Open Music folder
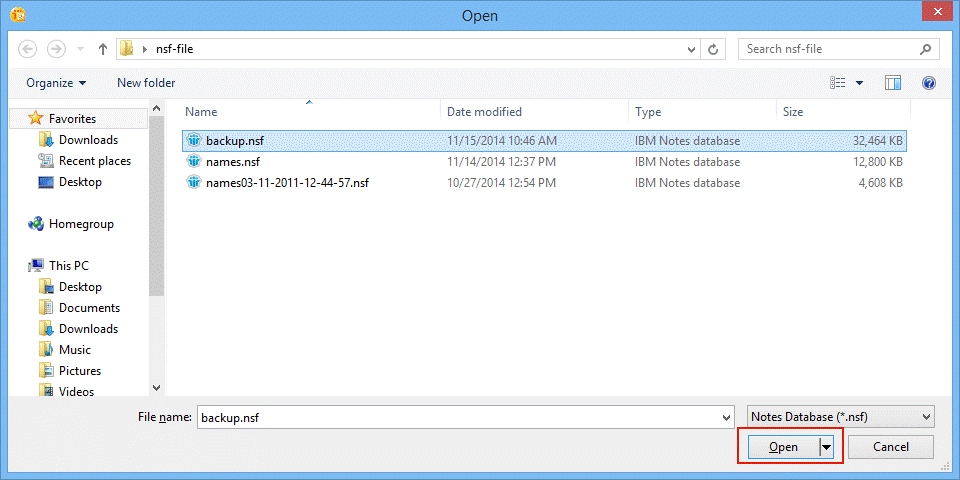 75,350
